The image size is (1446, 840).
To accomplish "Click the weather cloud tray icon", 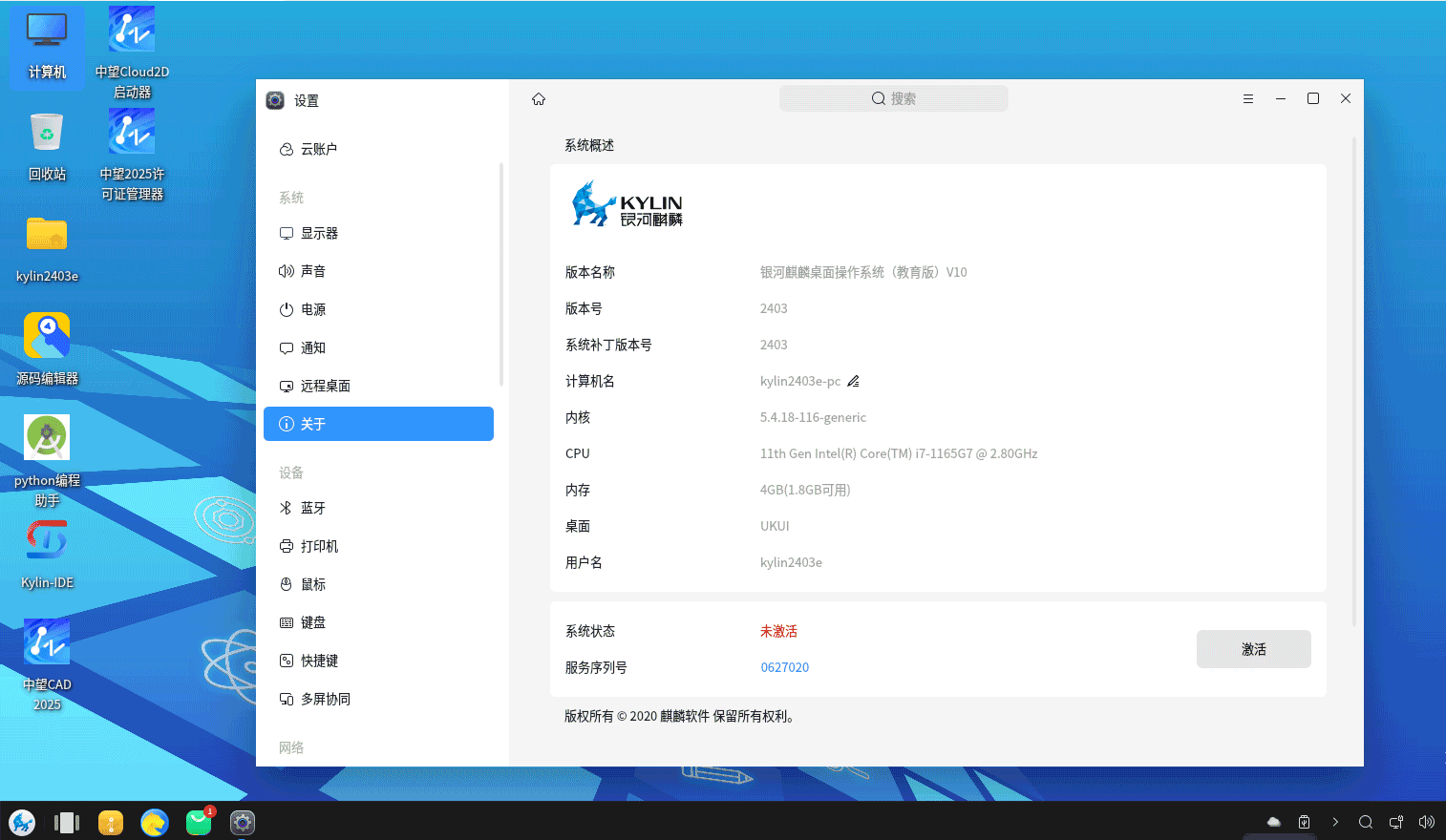I will coord(1273,822).
